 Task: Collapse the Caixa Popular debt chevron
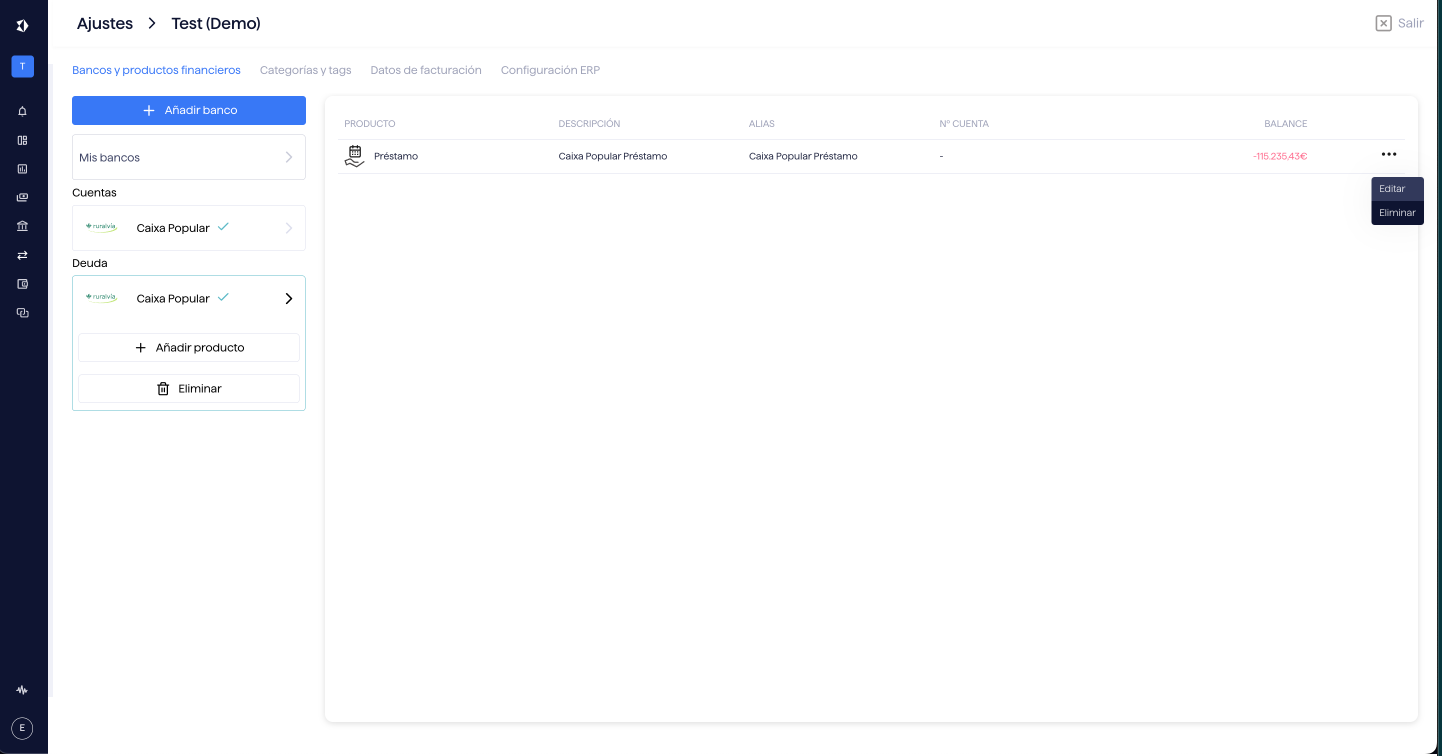coord(288,297)
